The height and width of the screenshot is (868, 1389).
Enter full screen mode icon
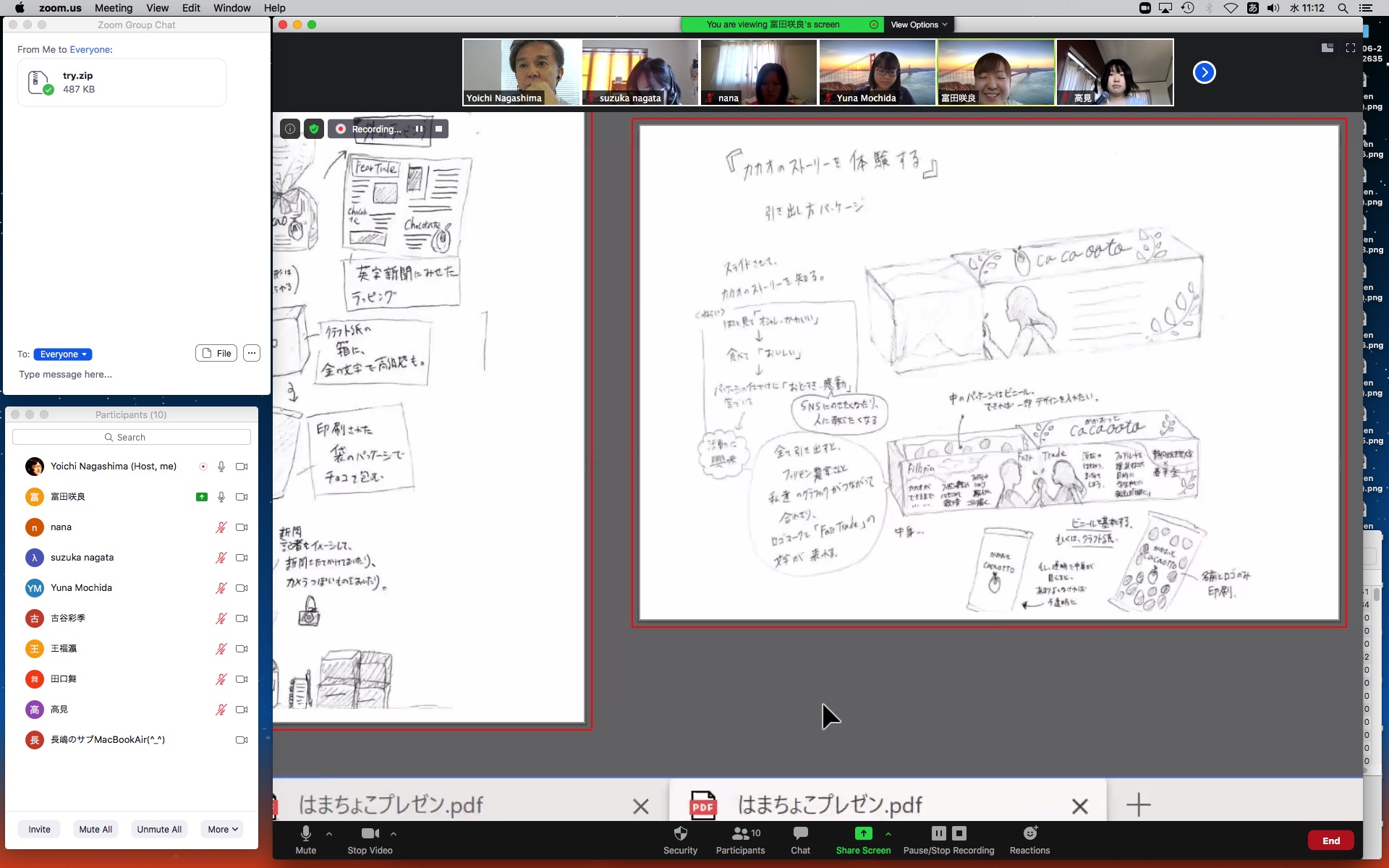[x=1350, y=48]
